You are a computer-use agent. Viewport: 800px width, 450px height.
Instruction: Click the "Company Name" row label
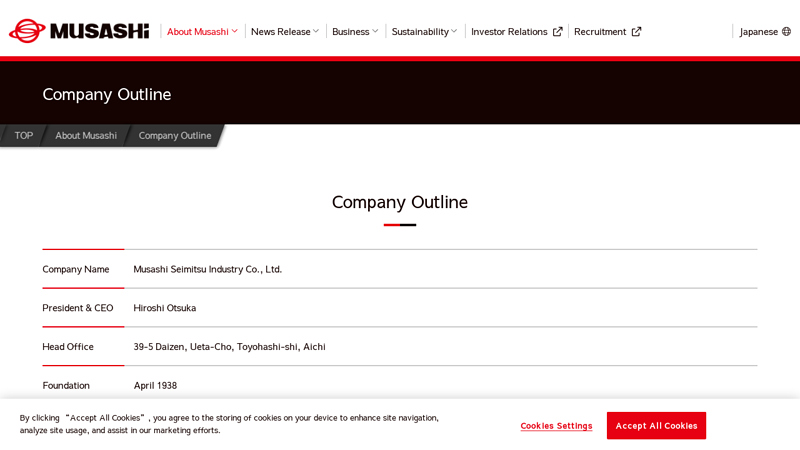click(76, 269)
